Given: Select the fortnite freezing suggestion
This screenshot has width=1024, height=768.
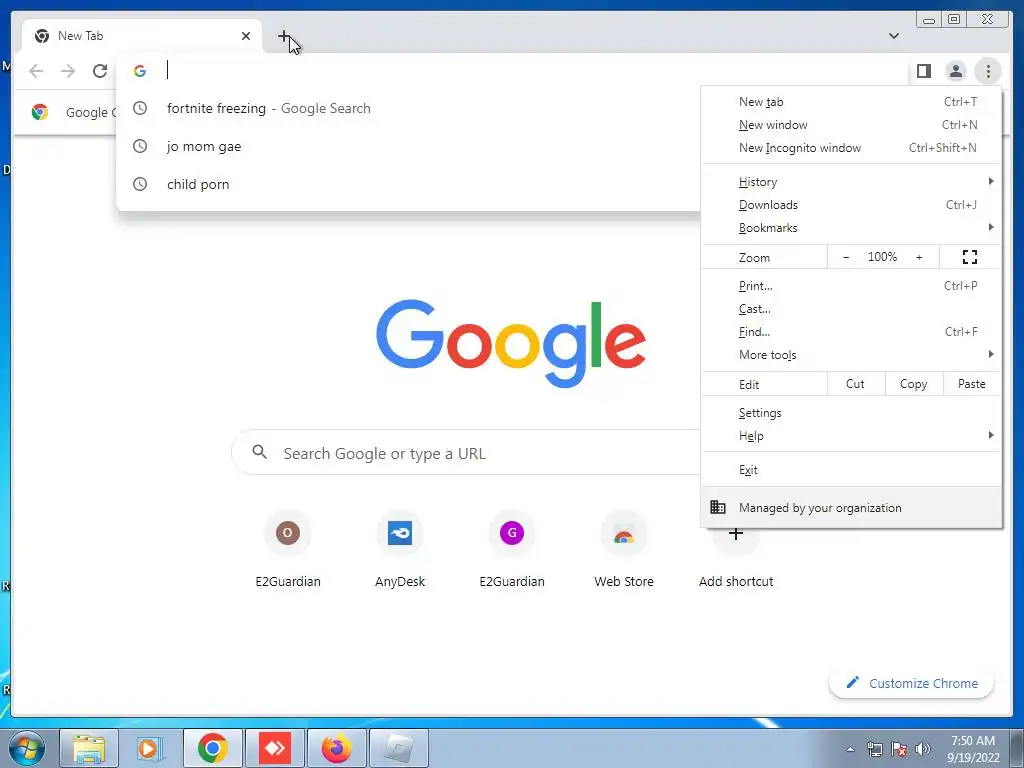Looking at the screenshot, I should coord(408,108).
